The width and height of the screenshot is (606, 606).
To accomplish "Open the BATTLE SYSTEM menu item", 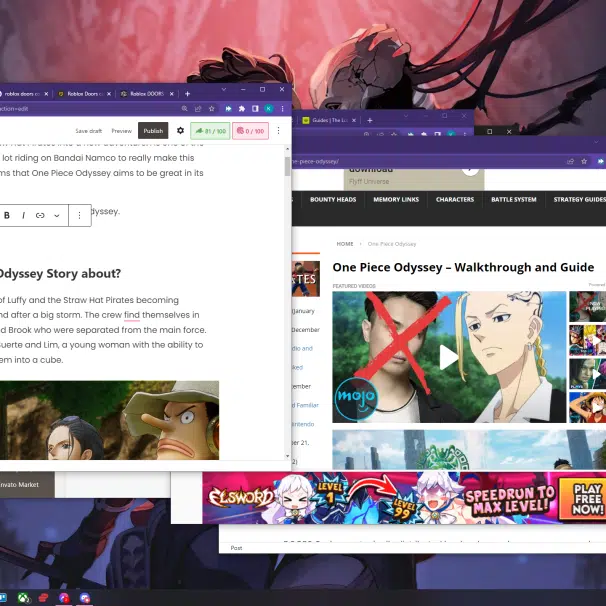I will (x=512, y=200).
